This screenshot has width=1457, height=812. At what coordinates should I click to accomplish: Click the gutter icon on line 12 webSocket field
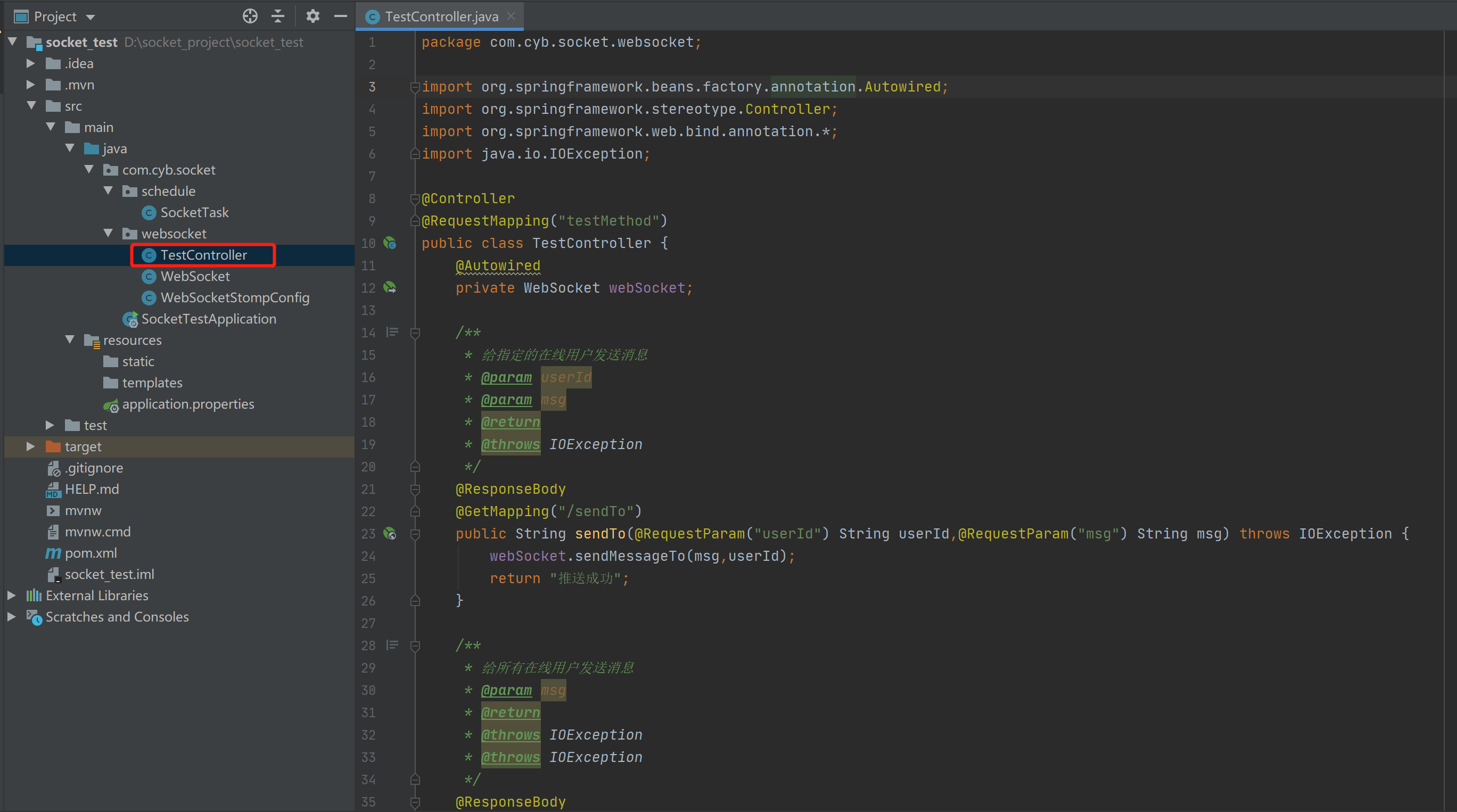point(390,288)
